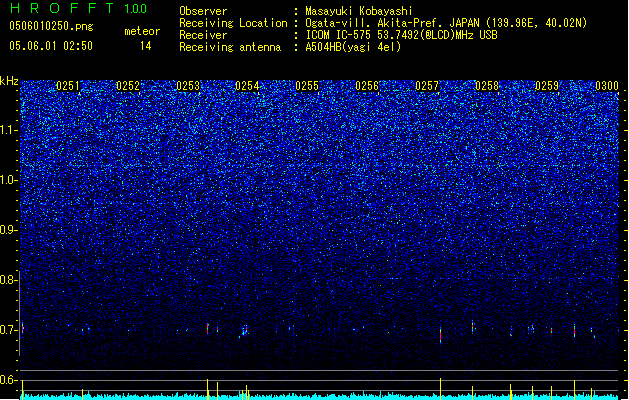629x400 pixels.
Task: Click the 0300 time marker
Action: [607, 86]
